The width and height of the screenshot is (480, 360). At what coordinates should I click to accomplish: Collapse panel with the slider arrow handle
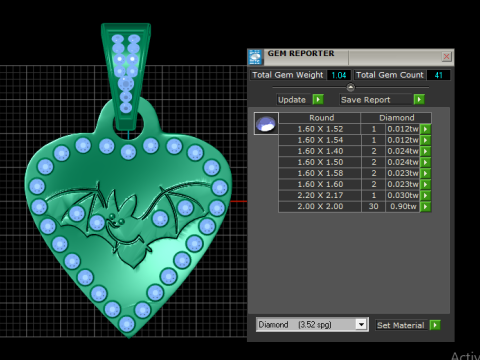pos(351,87)
